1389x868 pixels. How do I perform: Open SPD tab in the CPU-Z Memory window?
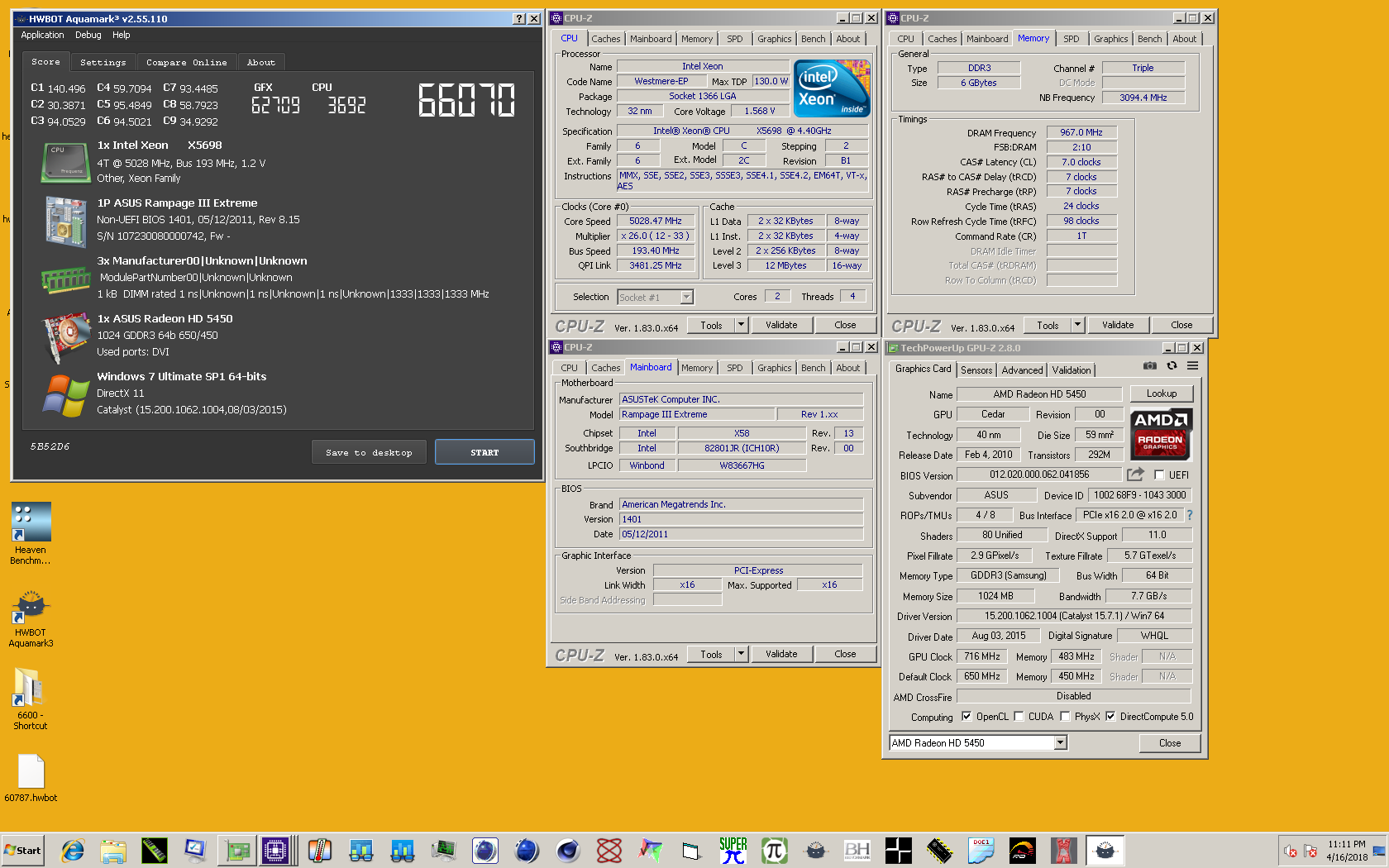pyautogui.click(x=1072, y=39)
